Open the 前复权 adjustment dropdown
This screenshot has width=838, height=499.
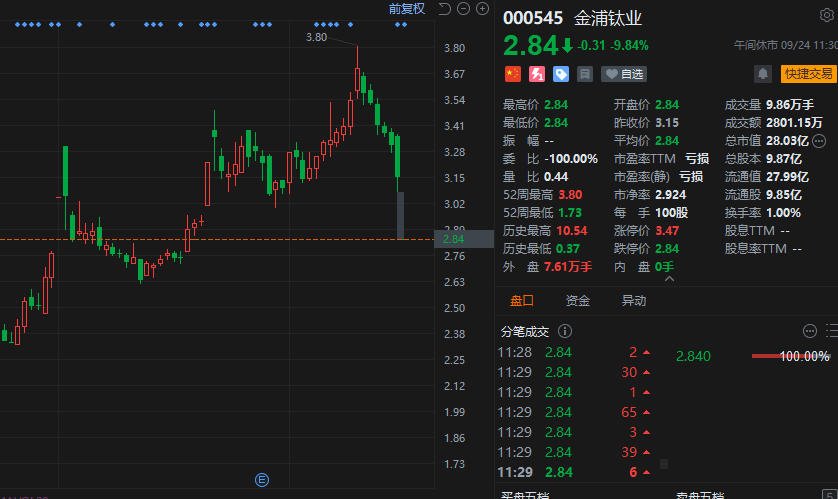click(407, 9)
